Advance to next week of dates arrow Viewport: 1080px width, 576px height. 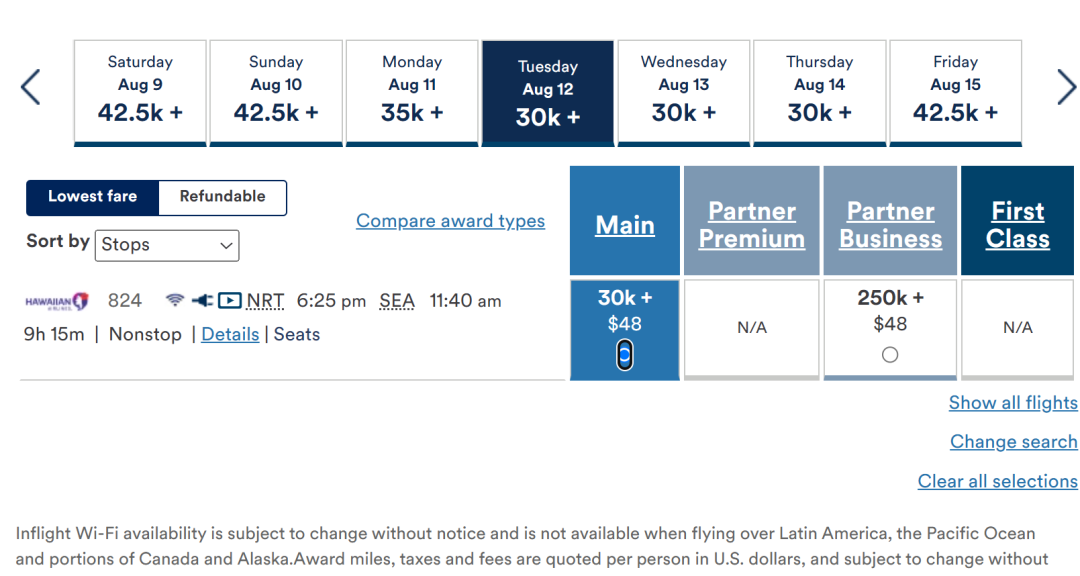pyautogui.click(x=1066, y=88)
